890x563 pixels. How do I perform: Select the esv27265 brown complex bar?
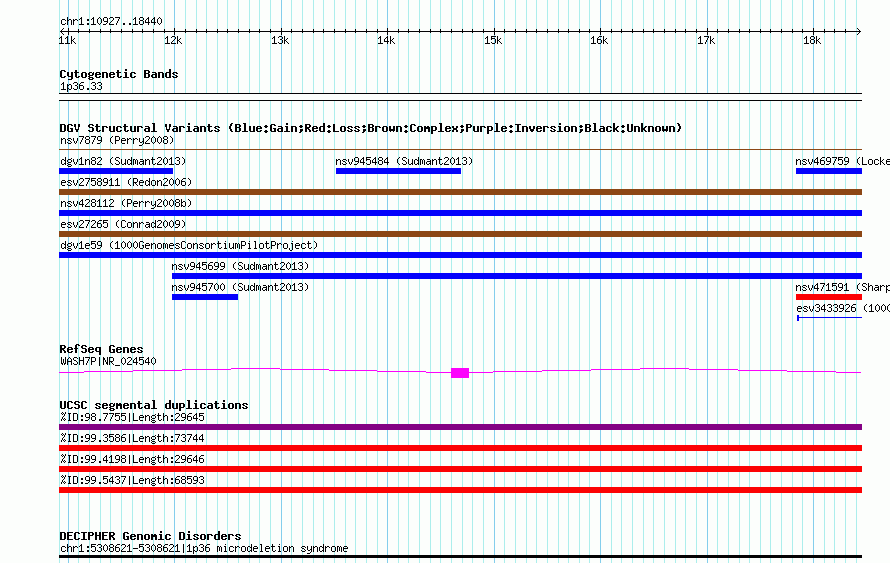[x=460, y=234]
